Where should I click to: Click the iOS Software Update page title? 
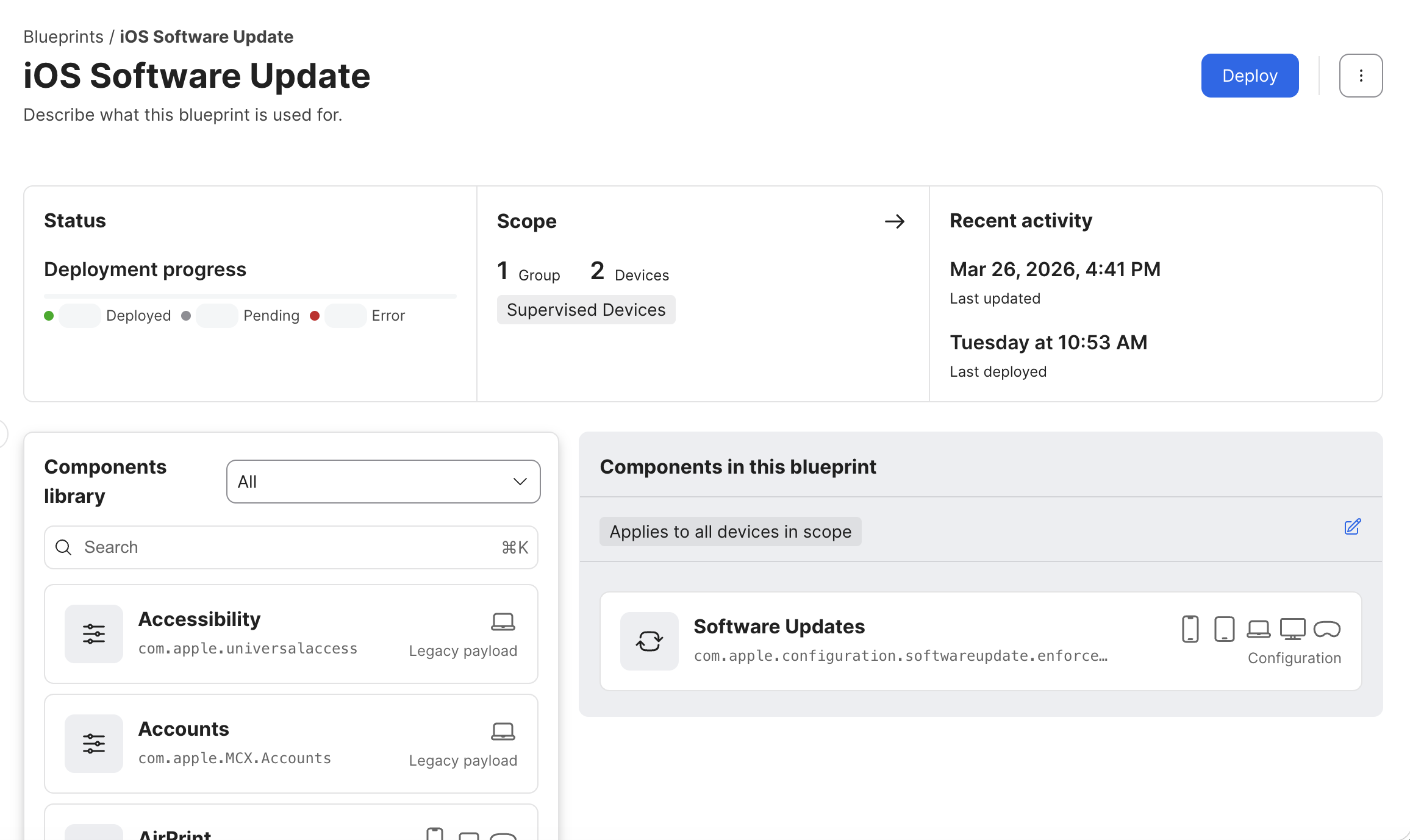click(x=197, y=76)
